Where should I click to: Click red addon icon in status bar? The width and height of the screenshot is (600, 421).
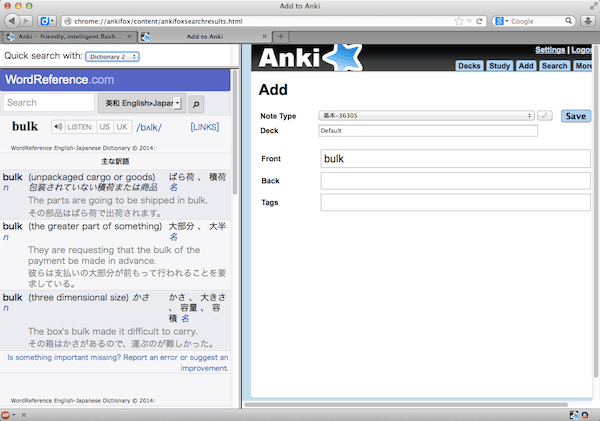click(x=5, y=414)
